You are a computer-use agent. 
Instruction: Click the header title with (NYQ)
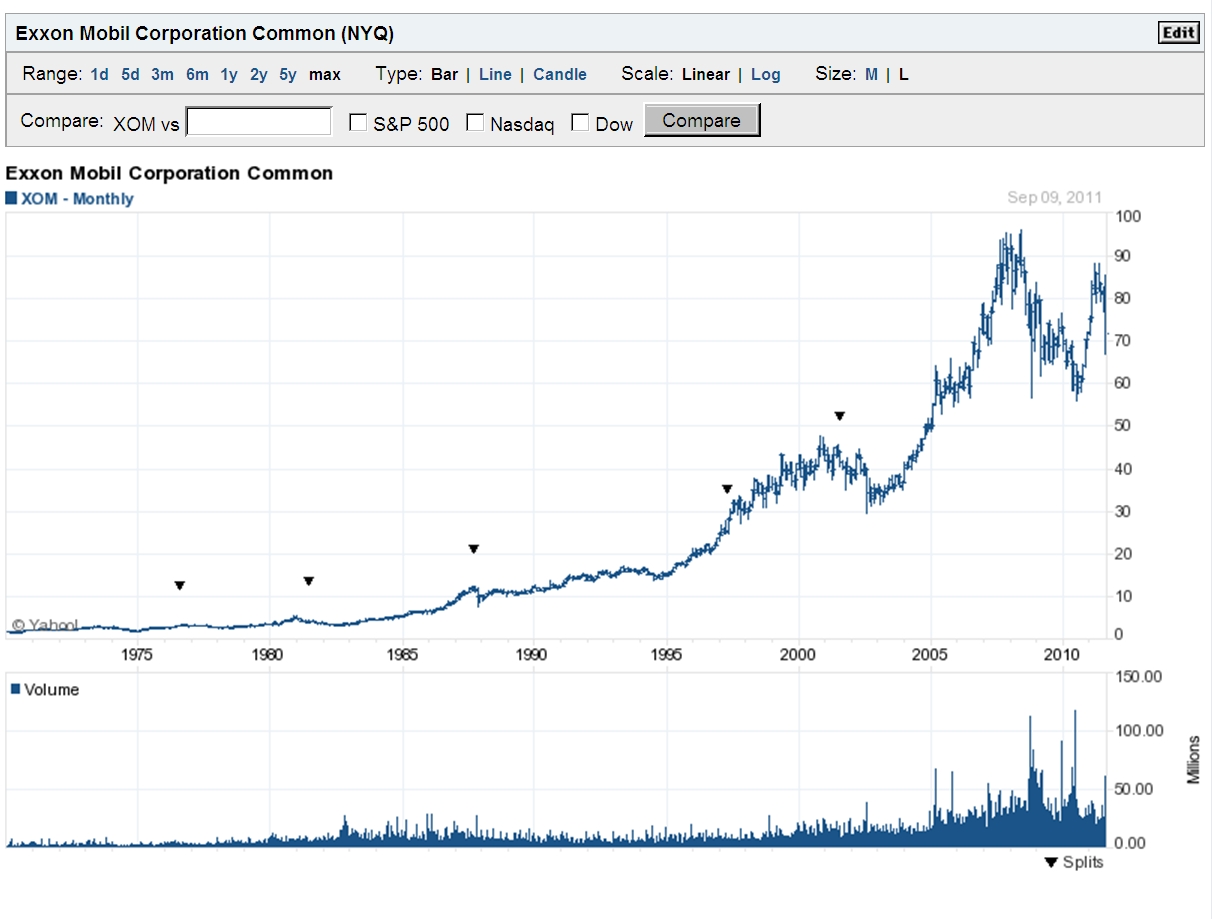[205, 34]
